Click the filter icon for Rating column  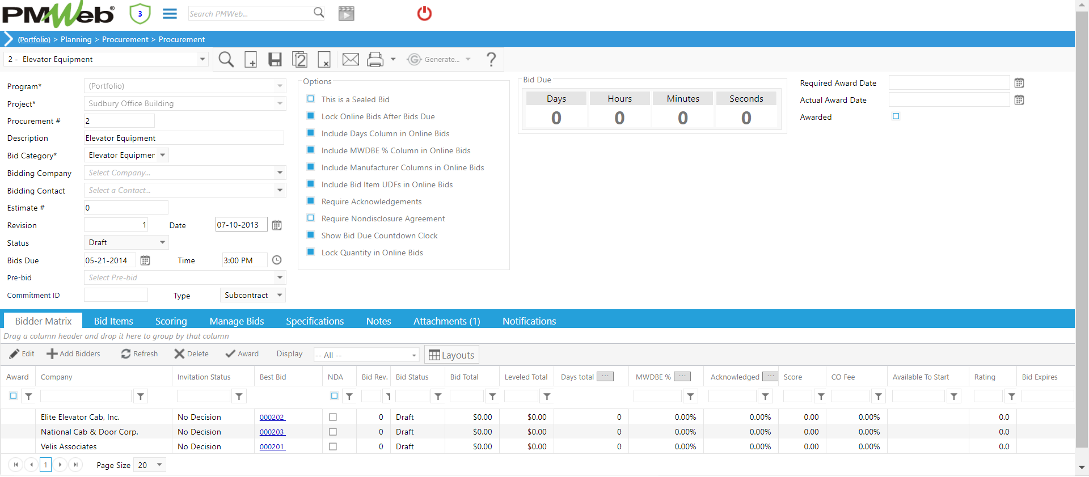(x=1012, y=396)
